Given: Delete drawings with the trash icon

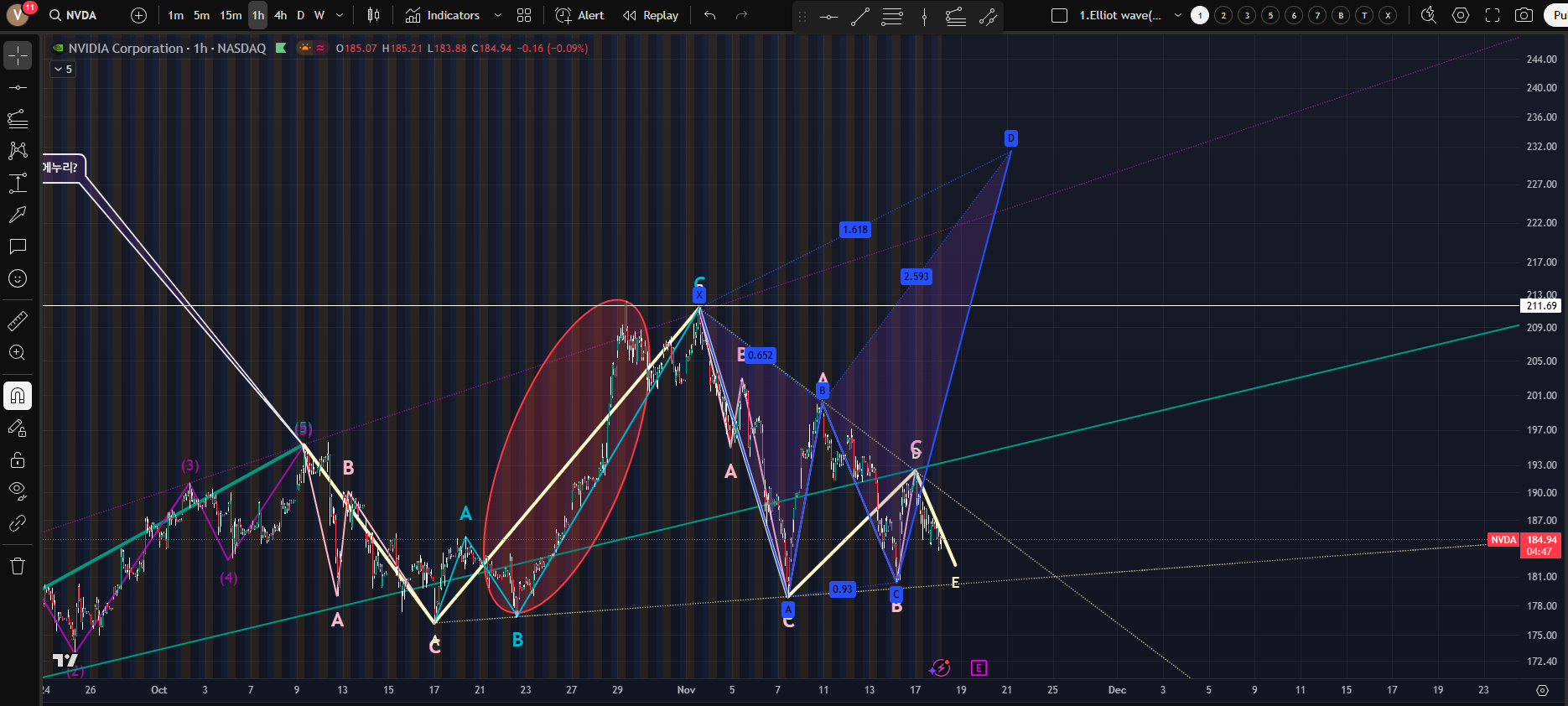Looking at the screenshot, I should (x=18, y=566).
